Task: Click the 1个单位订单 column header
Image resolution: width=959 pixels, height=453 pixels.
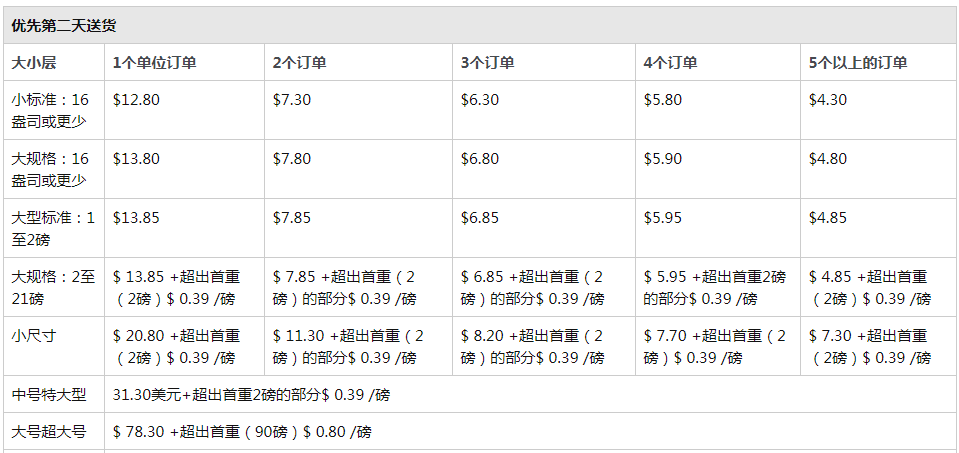Action: pyautogui.click(x=154, y=62)
